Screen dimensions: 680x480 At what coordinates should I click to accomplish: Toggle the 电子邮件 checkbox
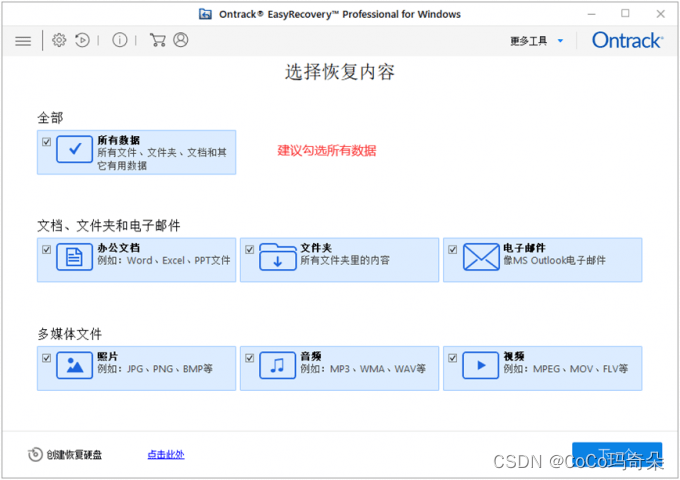(453, 249)
